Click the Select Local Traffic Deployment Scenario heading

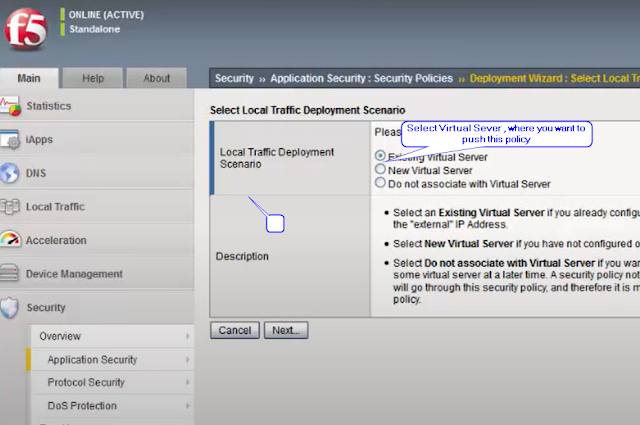(x=307, y=110)
